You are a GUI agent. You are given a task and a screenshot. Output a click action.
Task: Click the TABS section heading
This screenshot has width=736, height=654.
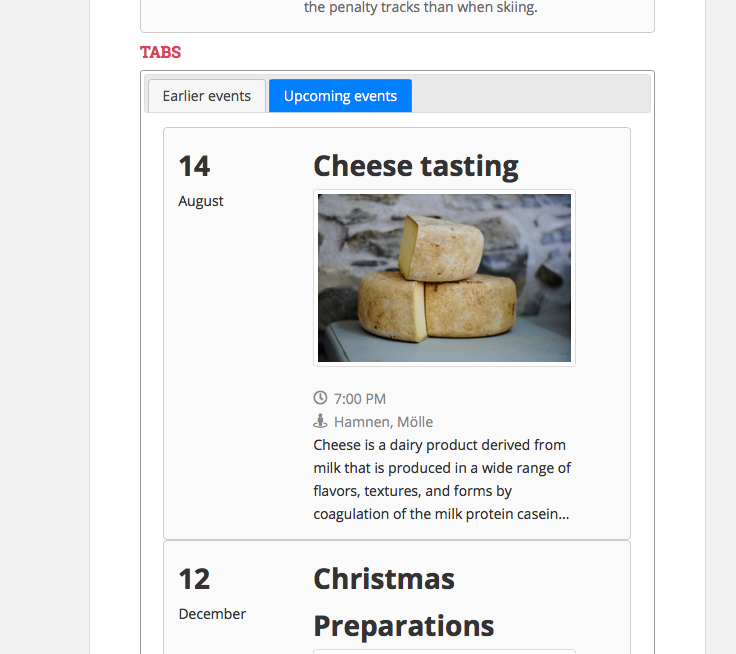161,52
